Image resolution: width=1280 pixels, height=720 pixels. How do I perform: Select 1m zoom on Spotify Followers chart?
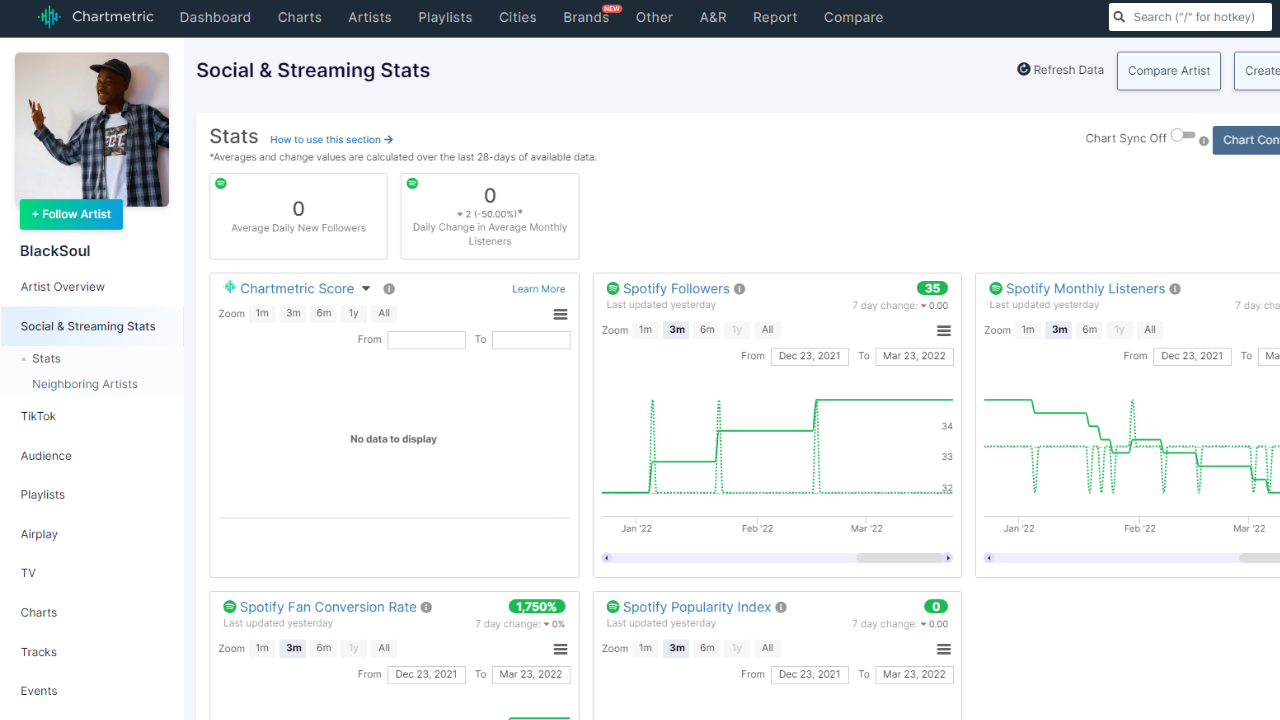pyautogui.click(x=646, y=330)
